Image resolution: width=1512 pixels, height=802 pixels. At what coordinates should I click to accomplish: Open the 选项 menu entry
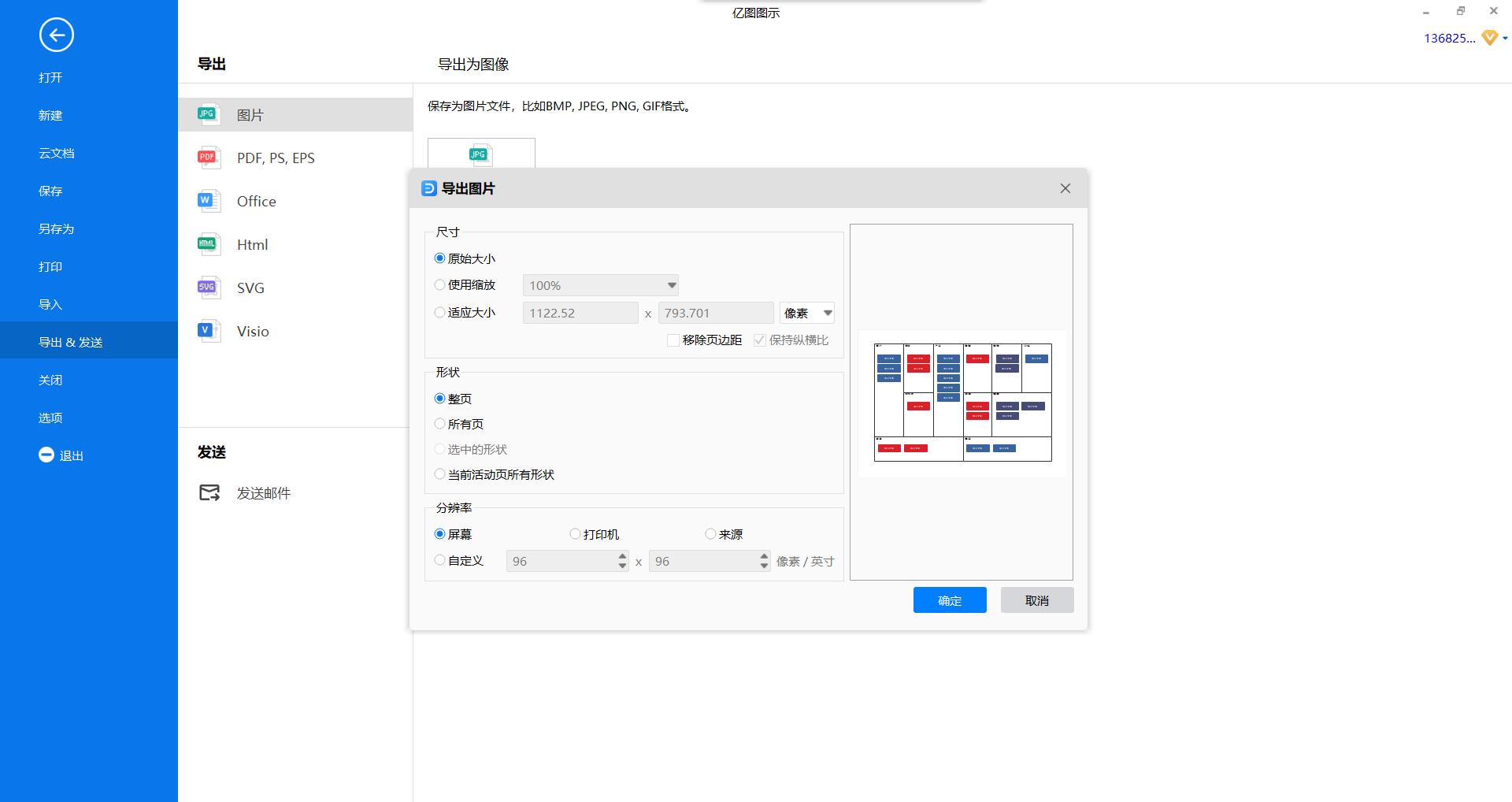(50, 418)
